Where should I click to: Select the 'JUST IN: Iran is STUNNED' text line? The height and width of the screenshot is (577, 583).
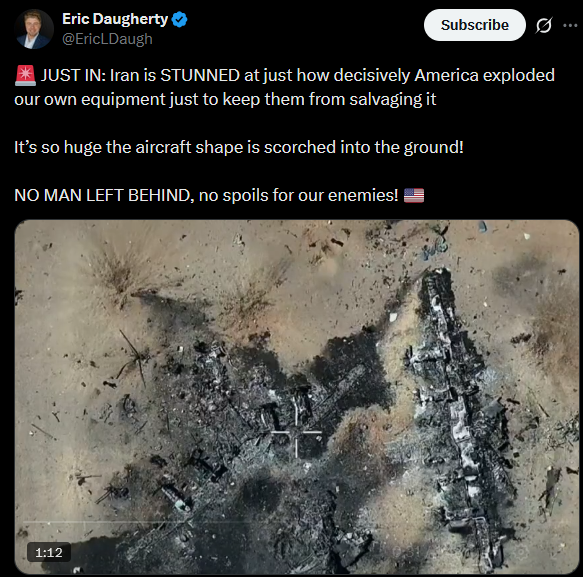284,75
